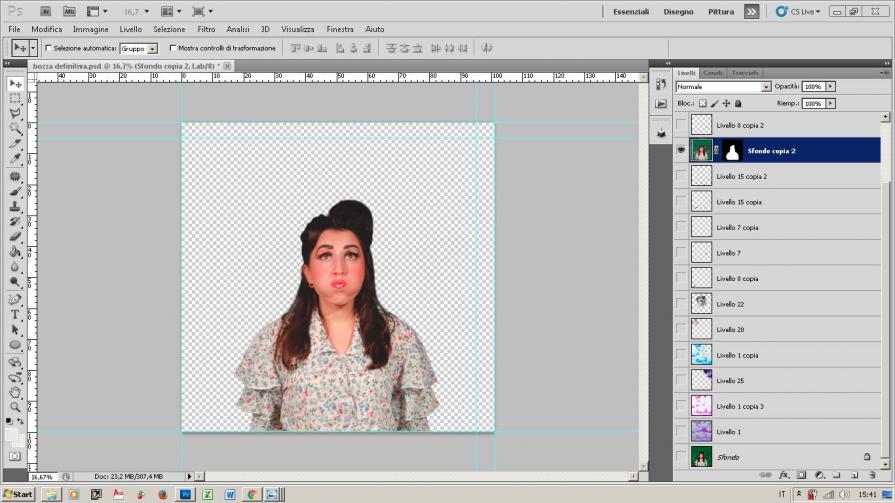This screenshot has width=895, height=503.
Task: Select the Polygonal Lasso tool
Action: pos(15,113)
